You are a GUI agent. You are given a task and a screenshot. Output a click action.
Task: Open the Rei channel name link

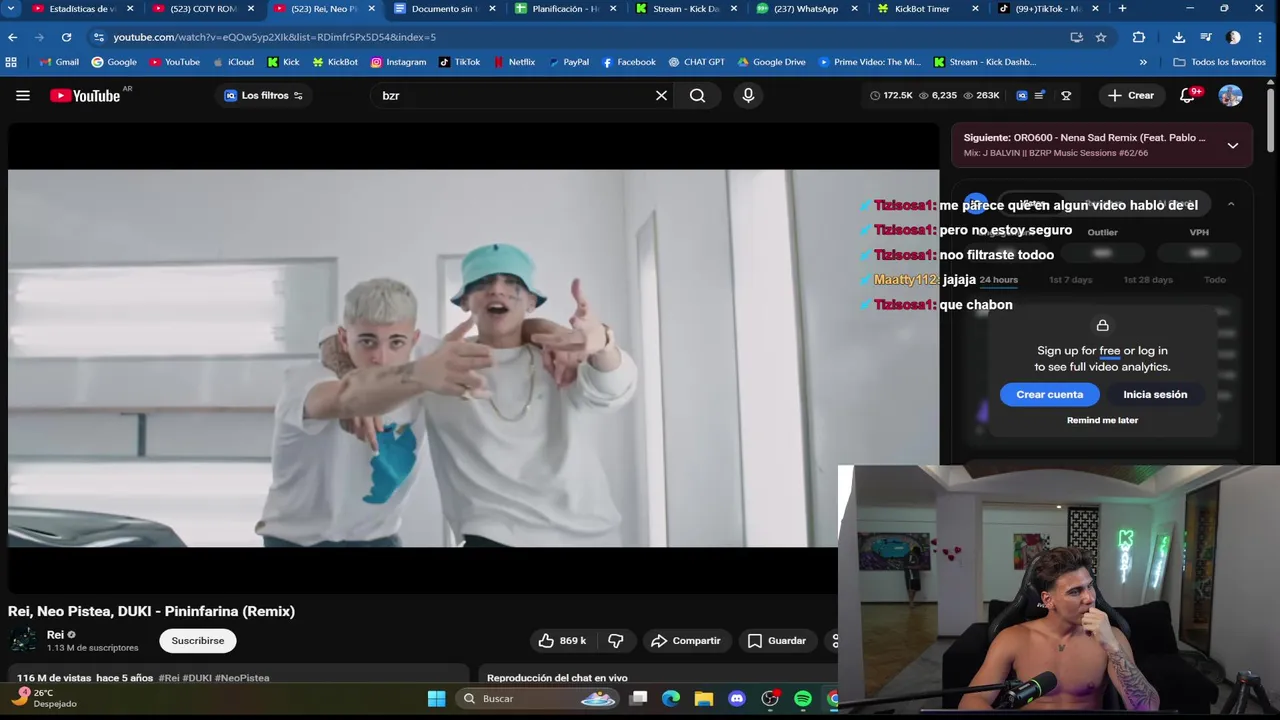pos(55,634)
